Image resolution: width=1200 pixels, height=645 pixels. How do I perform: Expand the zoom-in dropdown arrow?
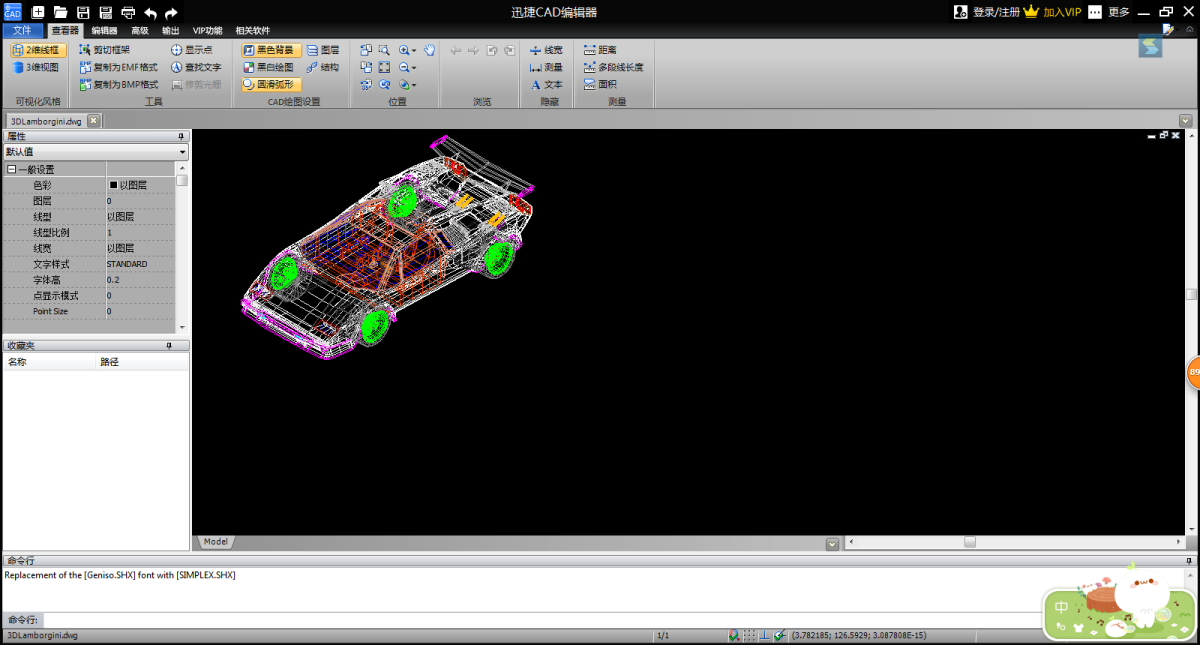pos(413,50)
